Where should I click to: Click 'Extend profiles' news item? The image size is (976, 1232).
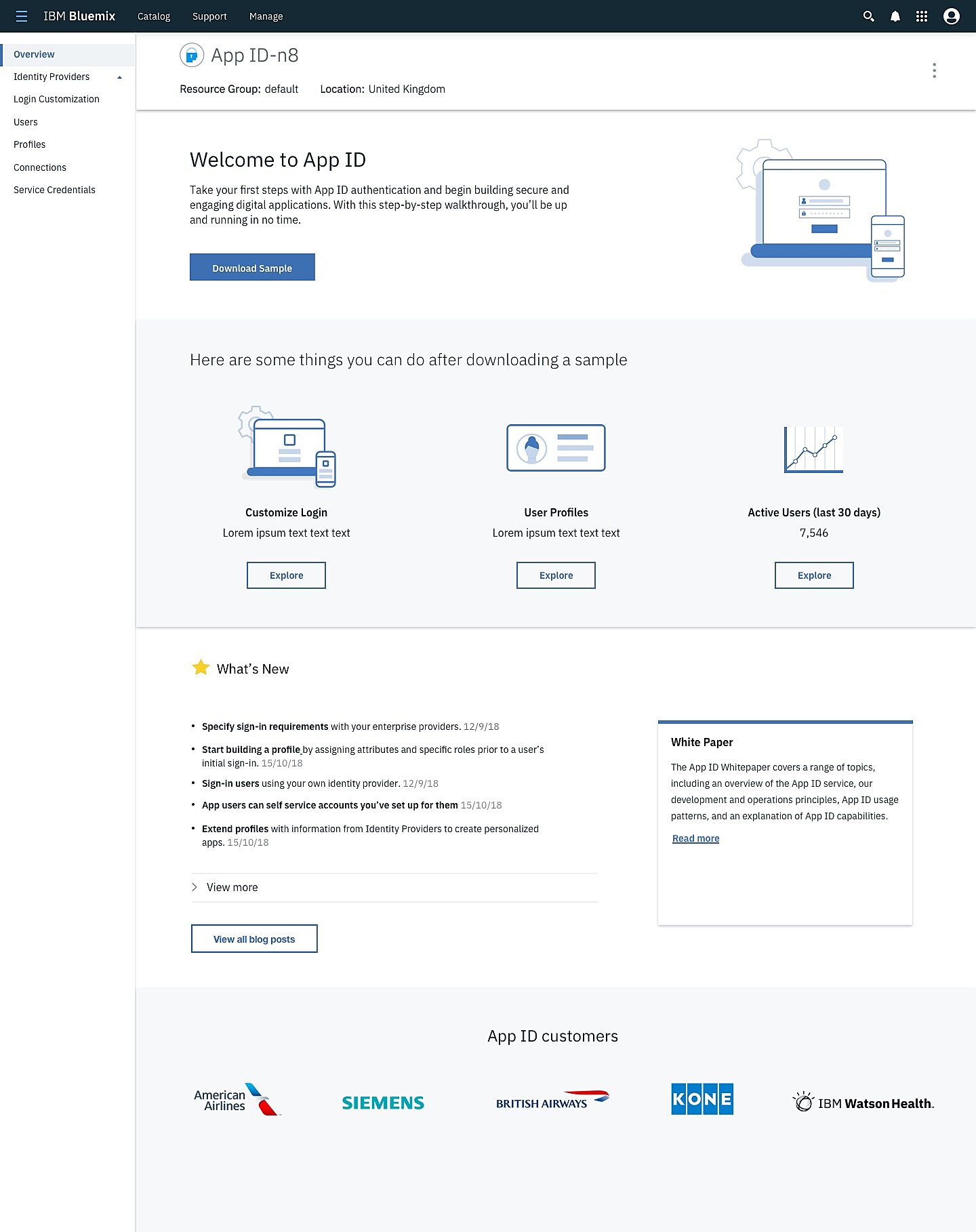pyautogui.click(x=370, y=836)
